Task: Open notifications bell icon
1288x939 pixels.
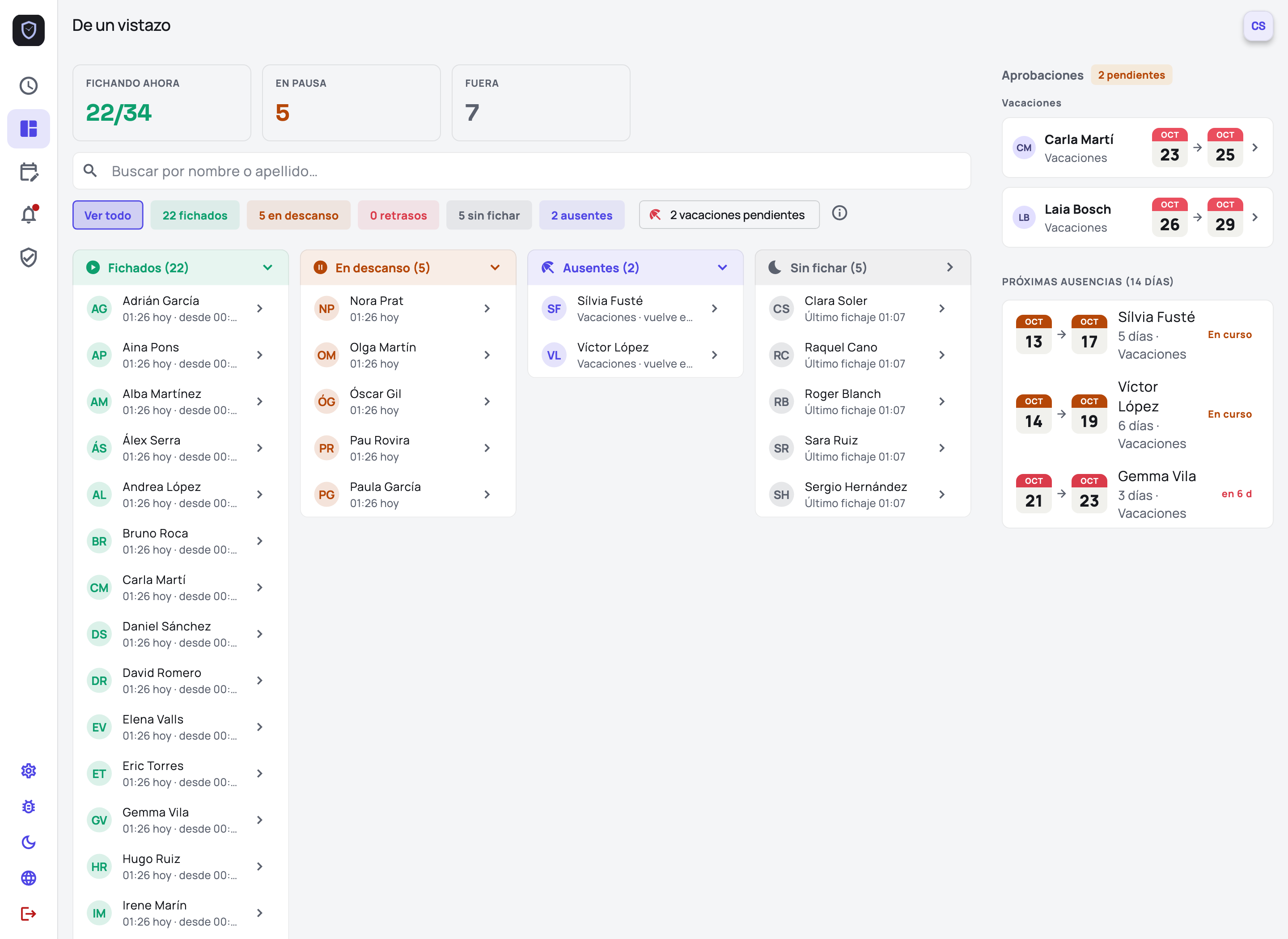Action: coord(29,215)
